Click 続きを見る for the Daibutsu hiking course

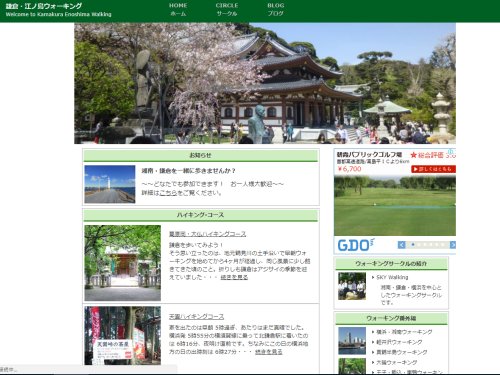click(234, 277)
